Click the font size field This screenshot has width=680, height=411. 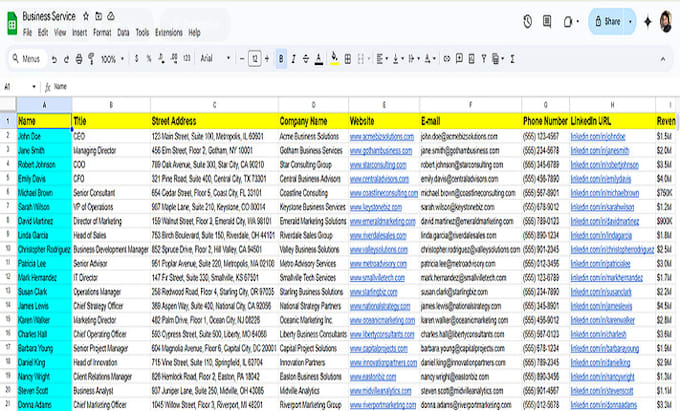tap(255, 59)
